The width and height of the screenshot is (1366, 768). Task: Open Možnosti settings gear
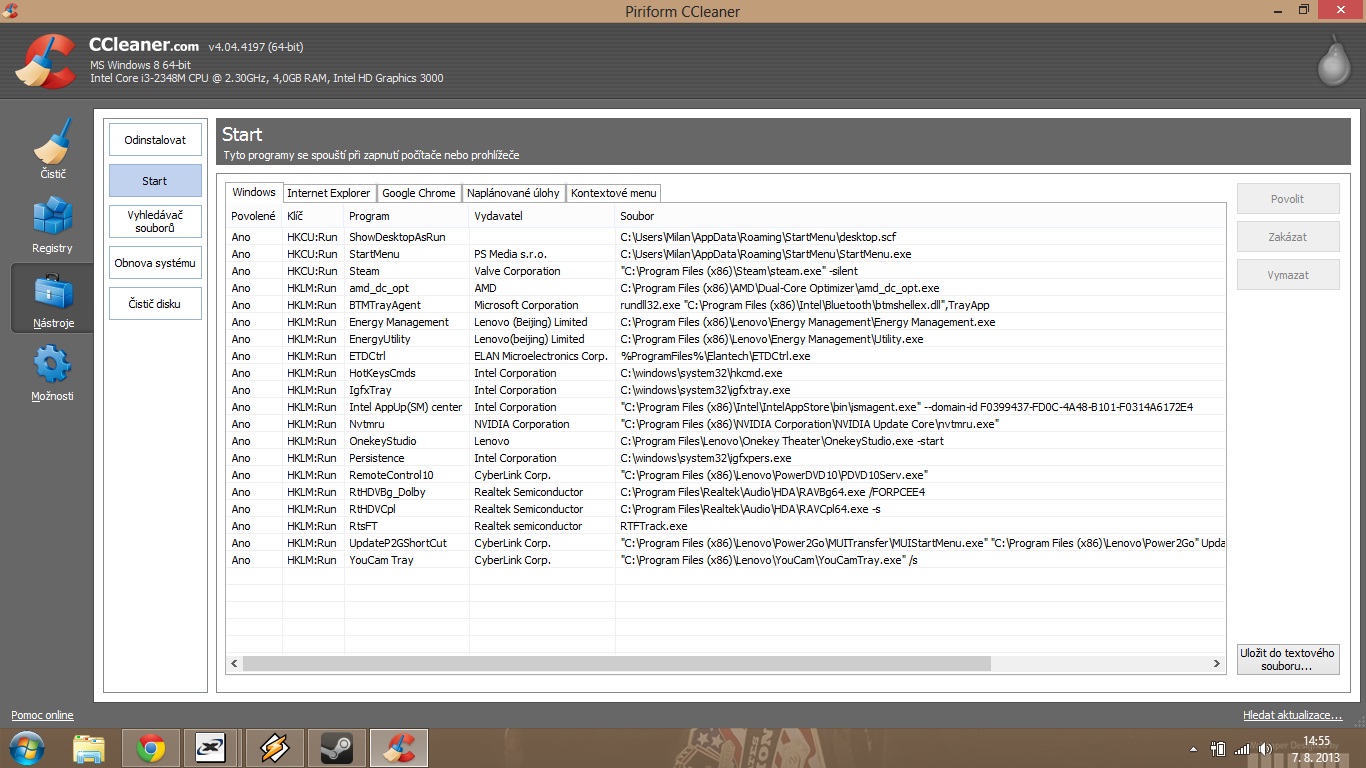tap(52, 372)
